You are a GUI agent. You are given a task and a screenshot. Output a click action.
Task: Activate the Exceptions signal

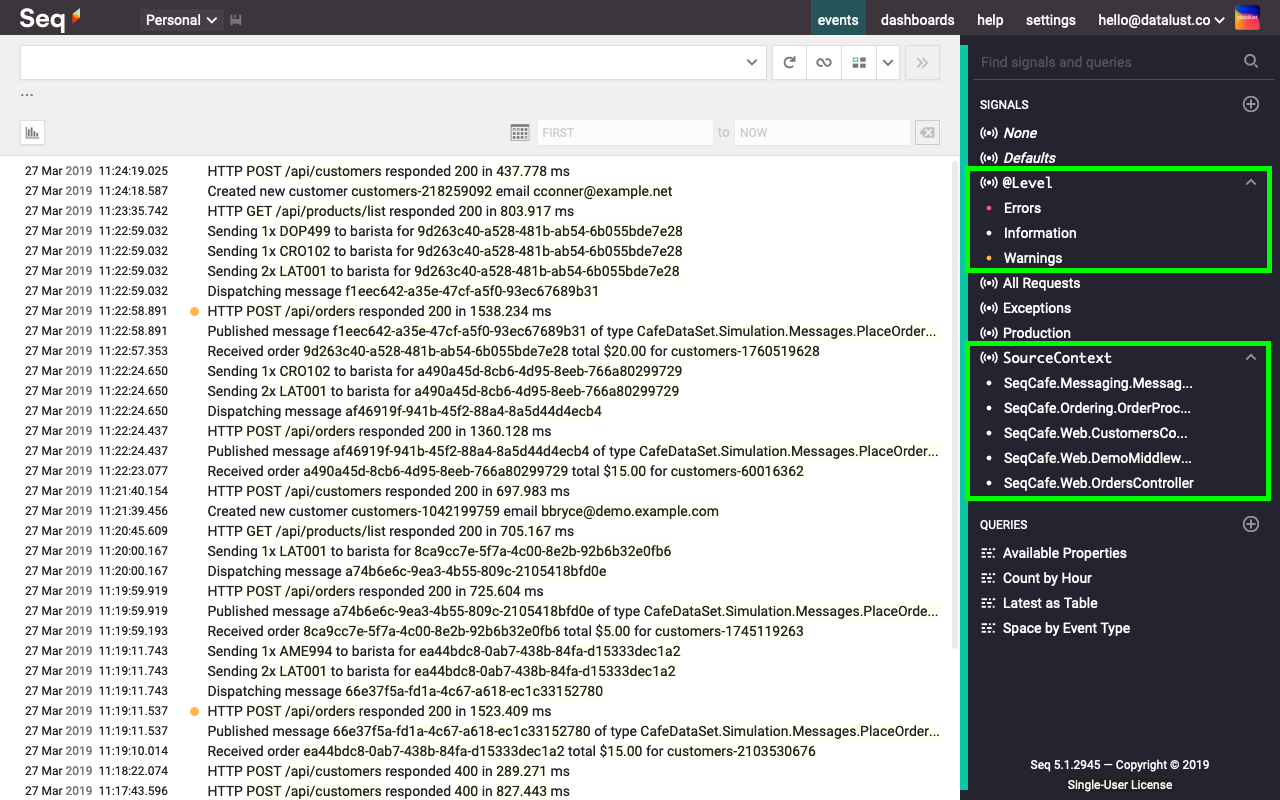(1037, 308)
